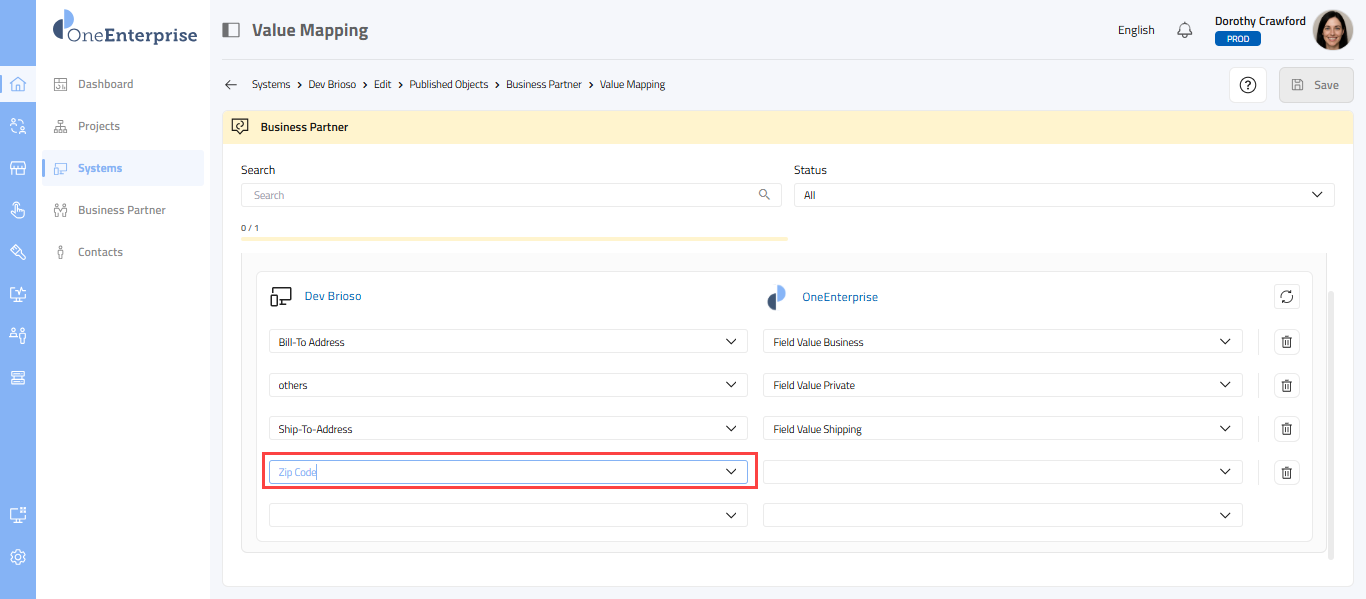Click the home icon in left rail
Screen dimensions: 1366x599
click(x=18, y=84)
